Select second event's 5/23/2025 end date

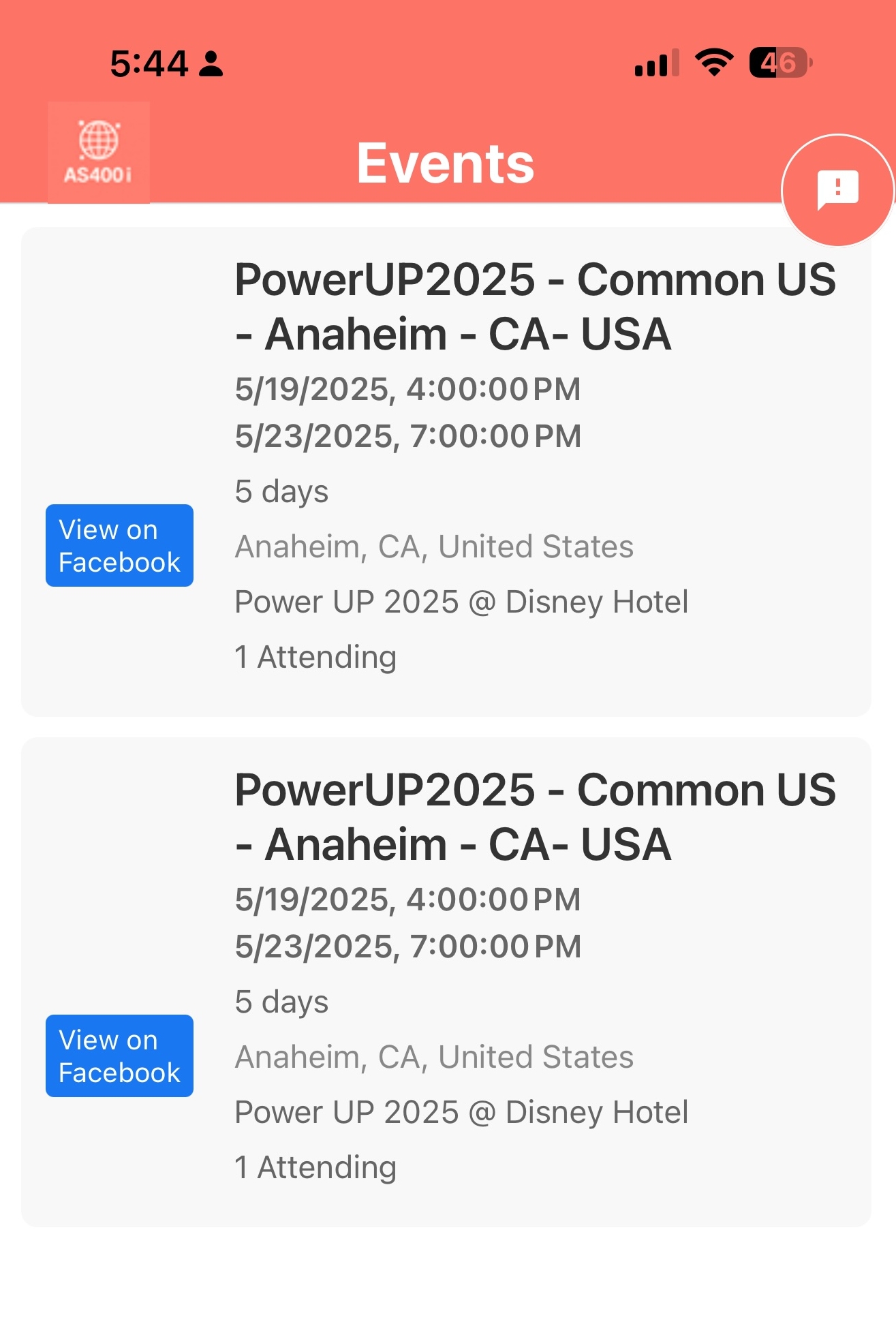(407, 946)
